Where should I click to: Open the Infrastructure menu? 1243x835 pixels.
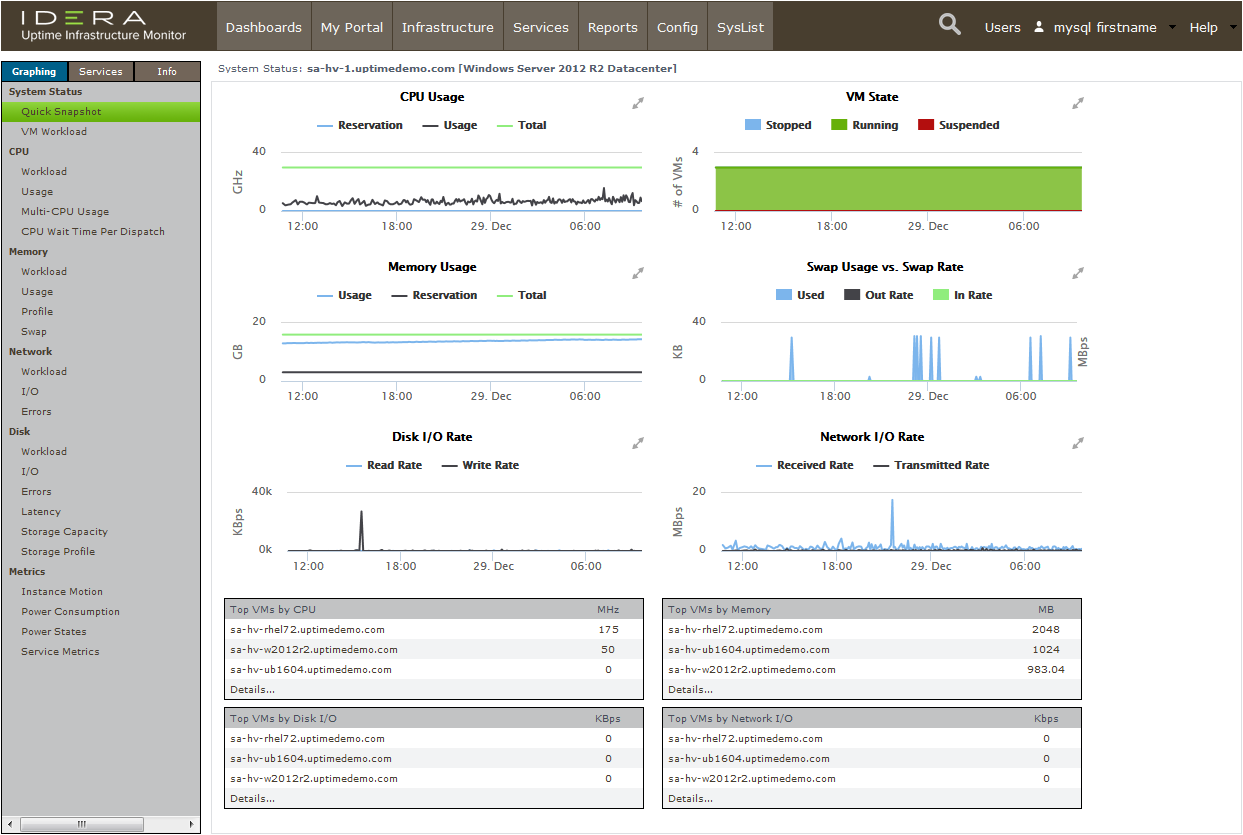(x=447, y=27)
